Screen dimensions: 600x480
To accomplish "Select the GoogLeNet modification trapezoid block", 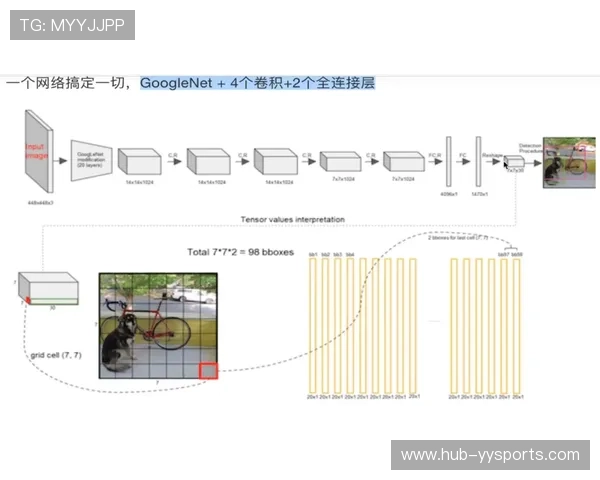I will [x=92, y=159].
